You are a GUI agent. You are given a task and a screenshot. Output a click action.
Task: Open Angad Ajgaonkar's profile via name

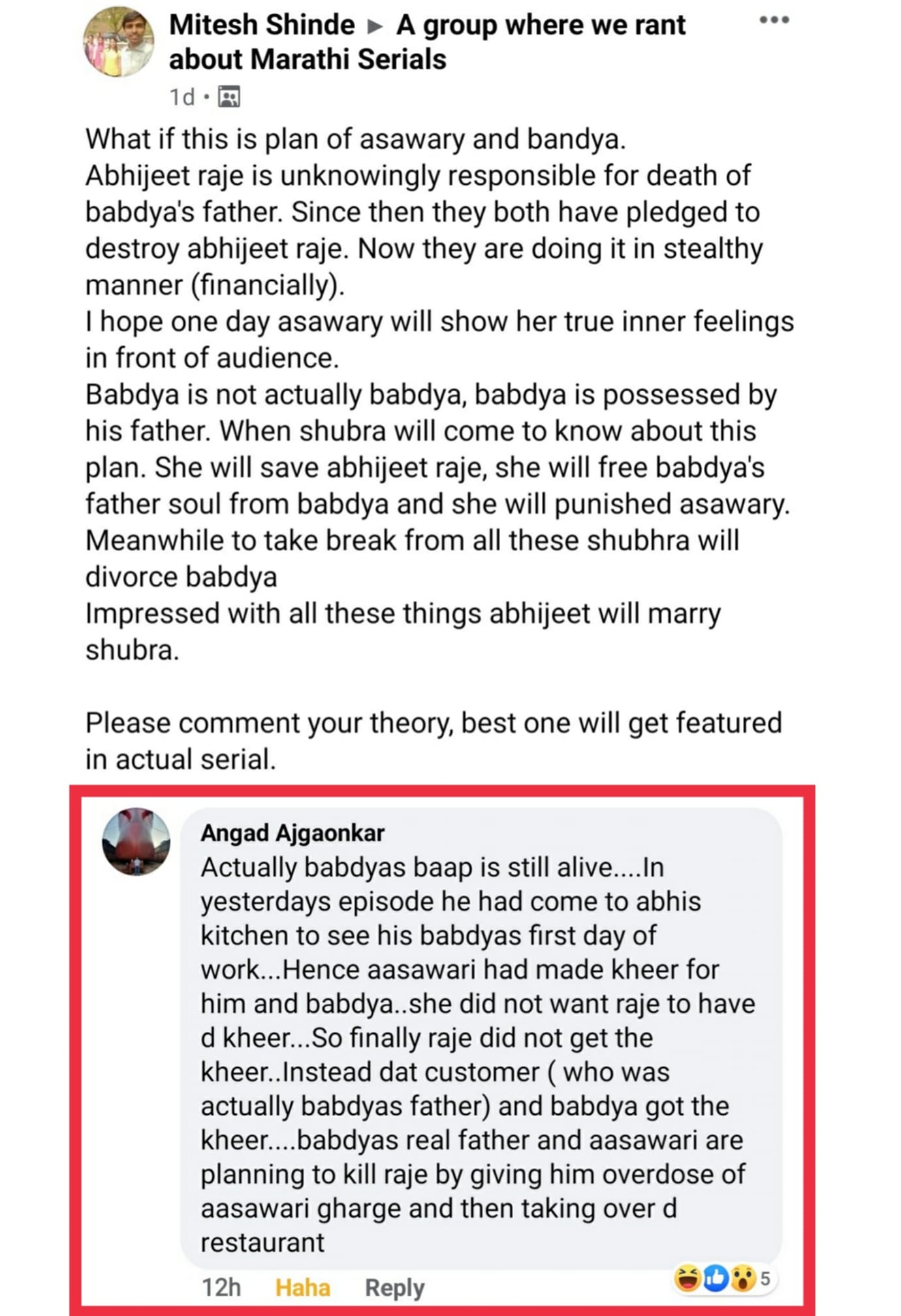pyautogui.click(x=292, y=833)
